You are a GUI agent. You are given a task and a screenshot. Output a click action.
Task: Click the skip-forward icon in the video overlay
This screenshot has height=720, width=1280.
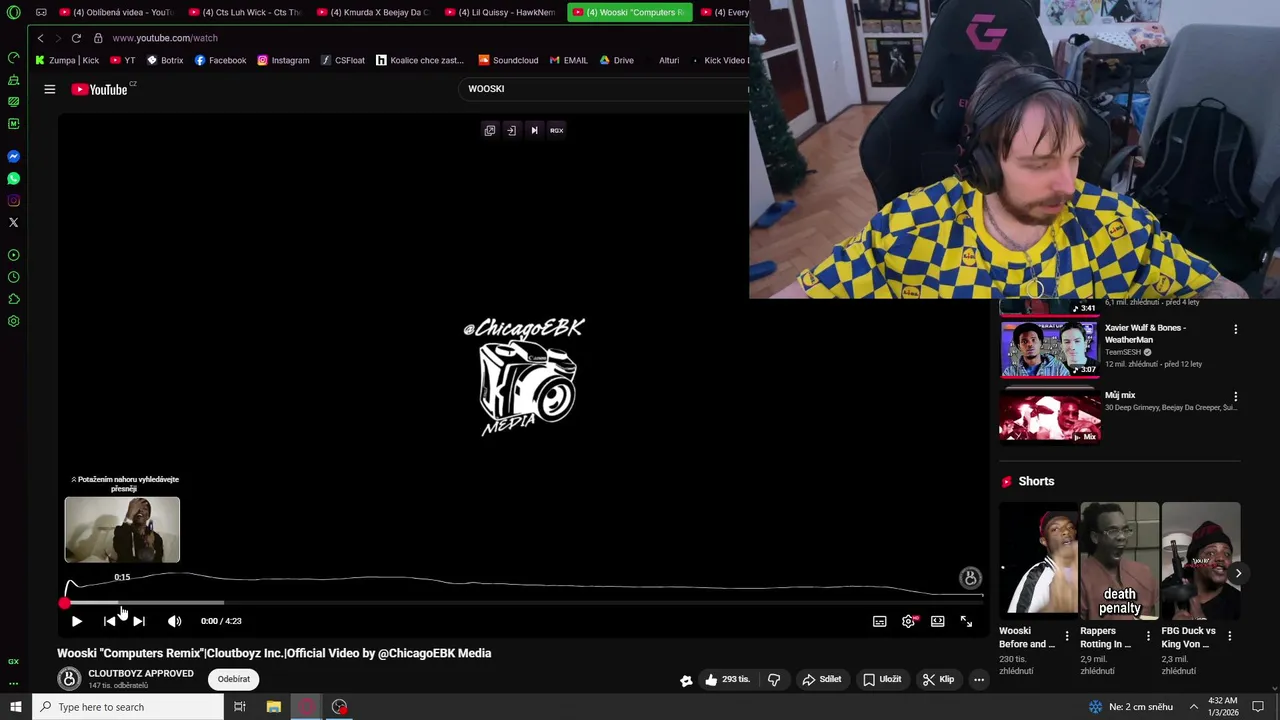point(534,130)
